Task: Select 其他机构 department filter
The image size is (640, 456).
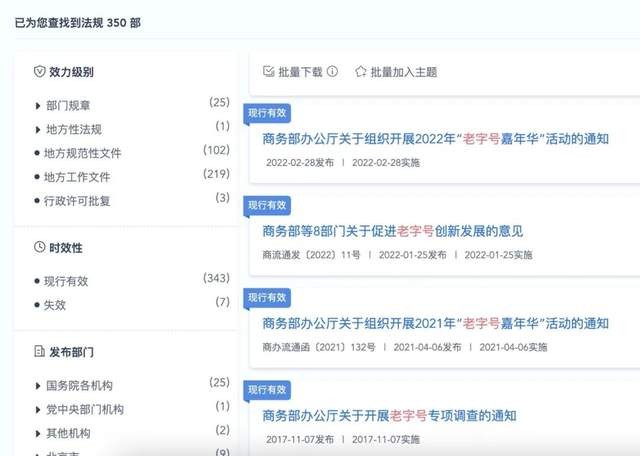Action: click(68, 433)
